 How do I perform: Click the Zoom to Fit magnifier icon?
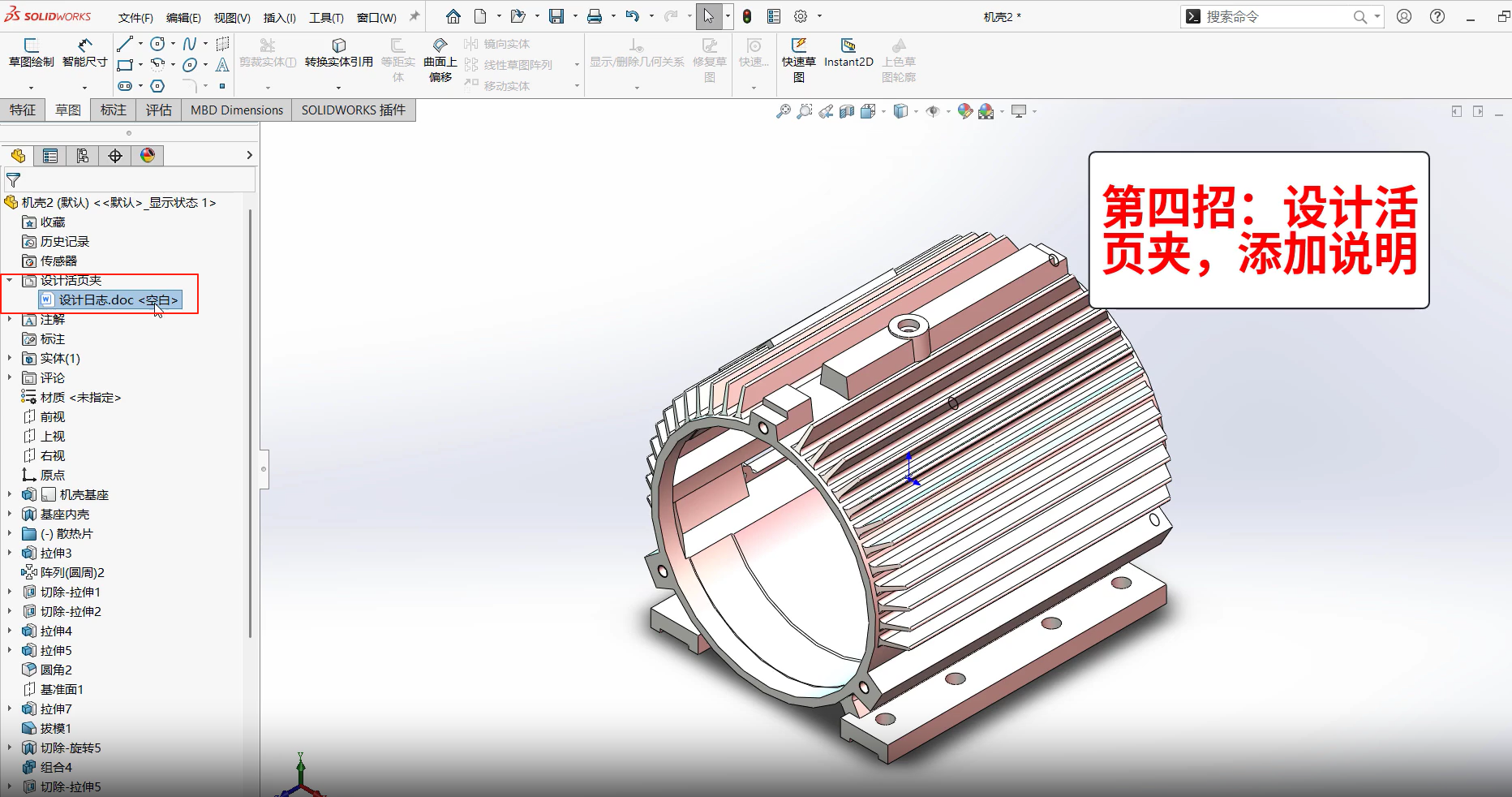(783, 112)
